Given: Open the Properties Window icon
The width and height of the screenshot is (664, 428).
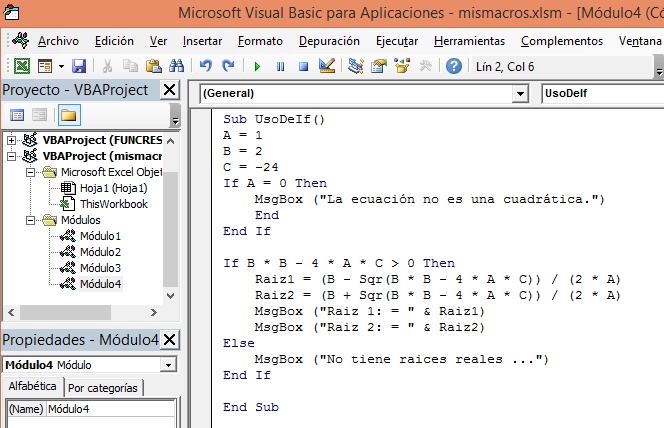Looking at the screenshot, I should click(x=379, y=66).
